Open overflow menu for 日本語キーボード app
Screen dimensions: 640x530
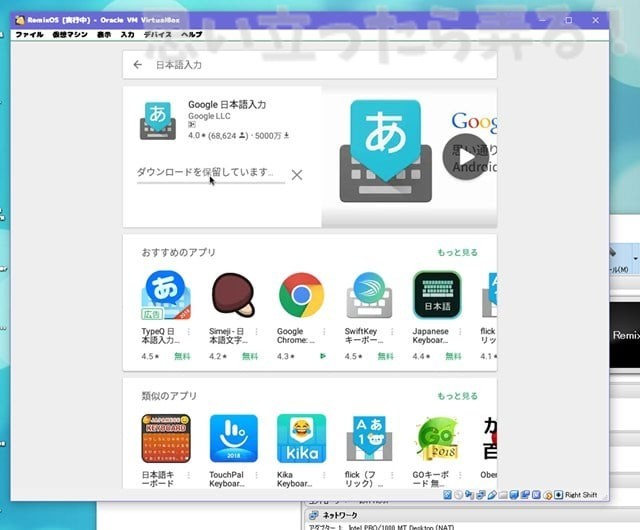click(x=189, y=475)
